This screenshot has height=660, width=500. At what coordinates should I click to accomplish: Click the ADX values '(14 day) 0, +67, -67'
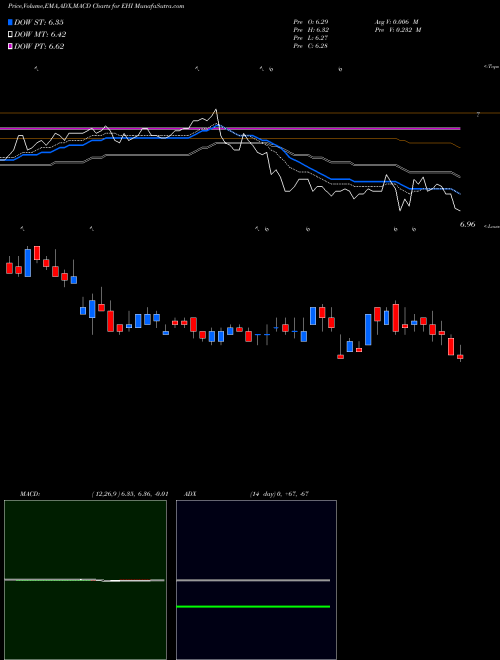pyautogui.click(x=280, y=494)
